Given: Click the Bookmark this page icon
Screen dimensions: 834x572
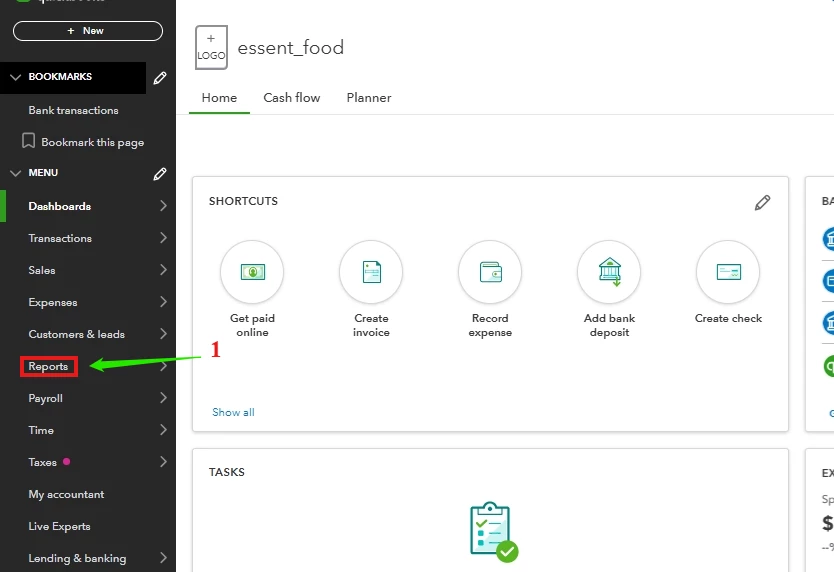Looking at the screenshot, I should click(28, 141).
